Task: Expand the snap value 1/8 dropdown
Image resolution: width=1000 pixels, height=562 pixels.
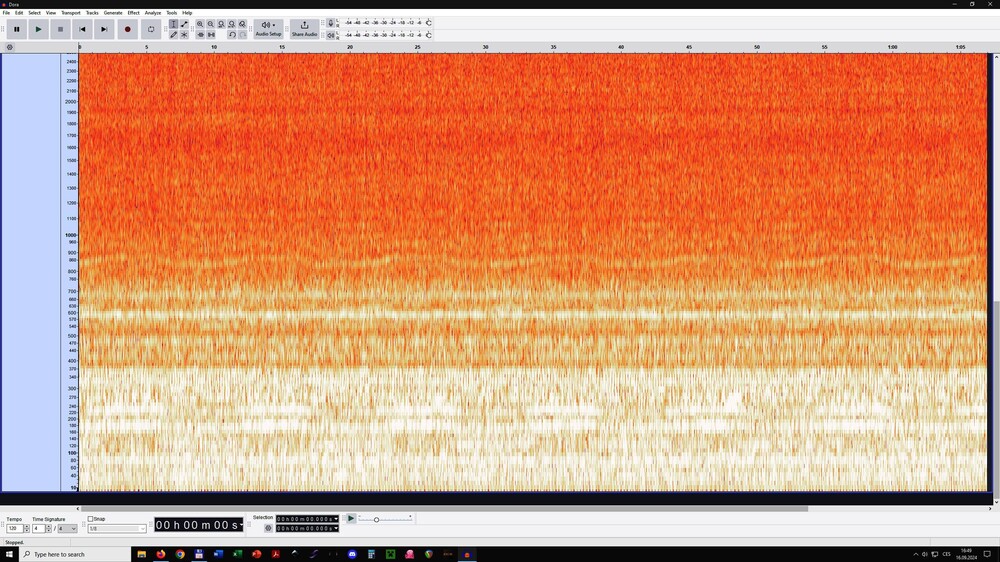Action: [142, 528]
